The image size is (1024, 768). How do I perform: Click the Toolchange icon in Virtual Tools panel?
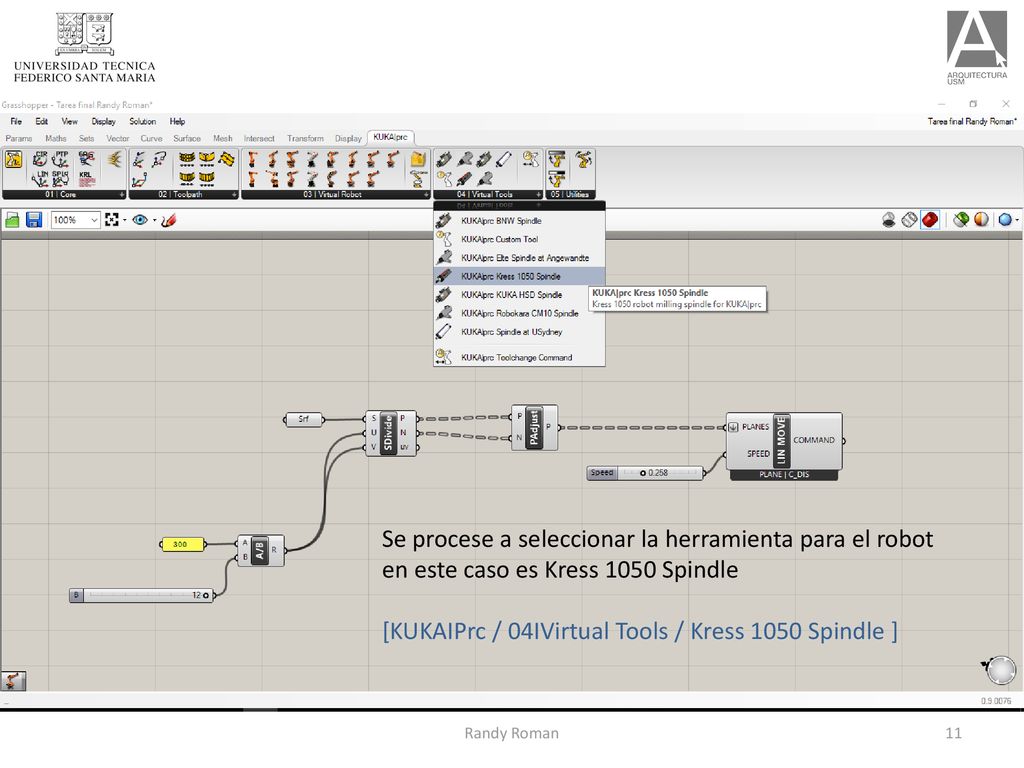click(530, 159)
